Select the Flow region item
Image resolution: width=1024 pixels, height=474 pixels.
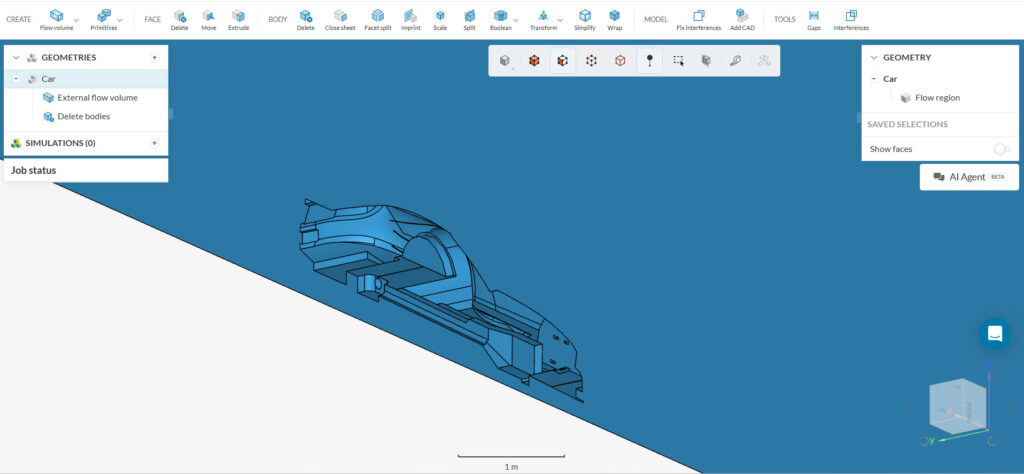[937, 98]
